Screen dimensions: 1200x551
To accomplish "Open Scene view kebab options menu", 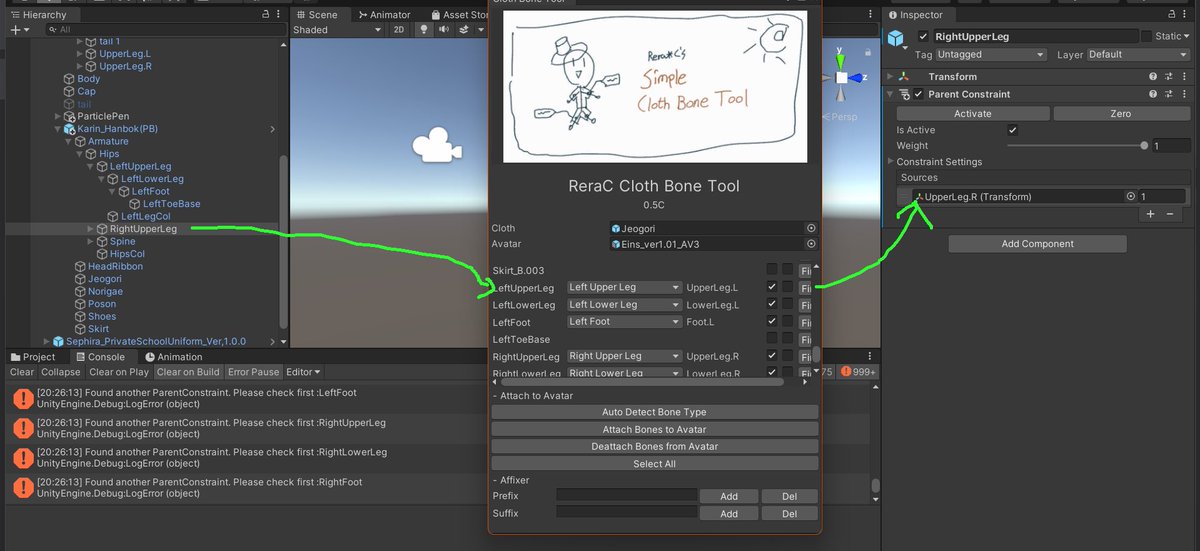I will pyautogui.click(x=869, y=15).
